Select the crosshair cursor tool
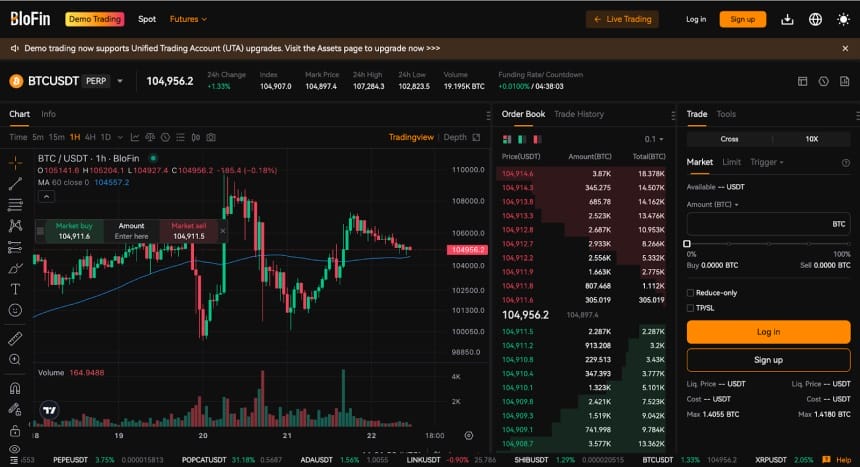The height and width of the screenshot is (467, 860). click(15, 162)
